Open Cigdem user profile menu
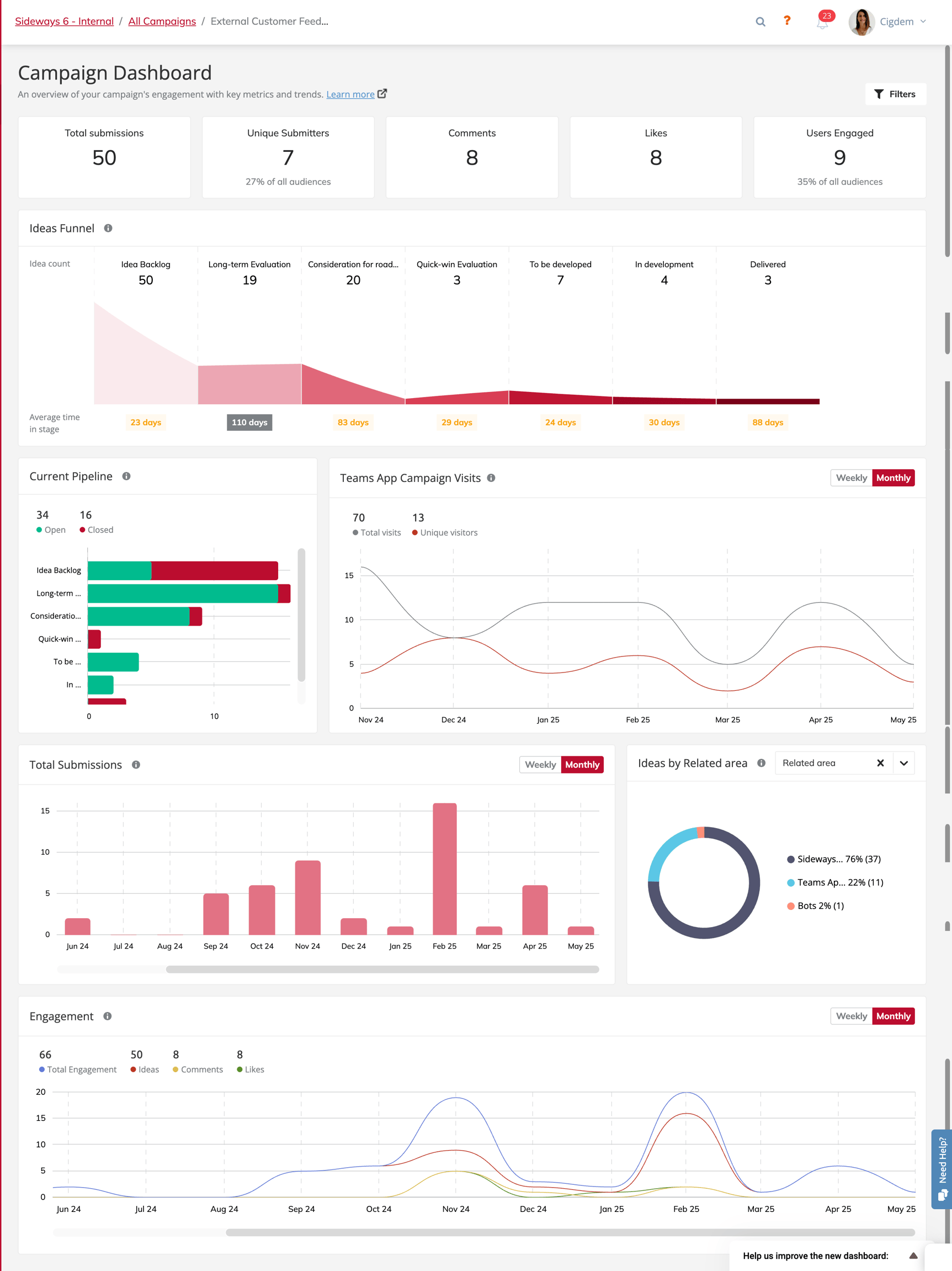This screenshot has height=1271, width=952. (x=887, y=22)
